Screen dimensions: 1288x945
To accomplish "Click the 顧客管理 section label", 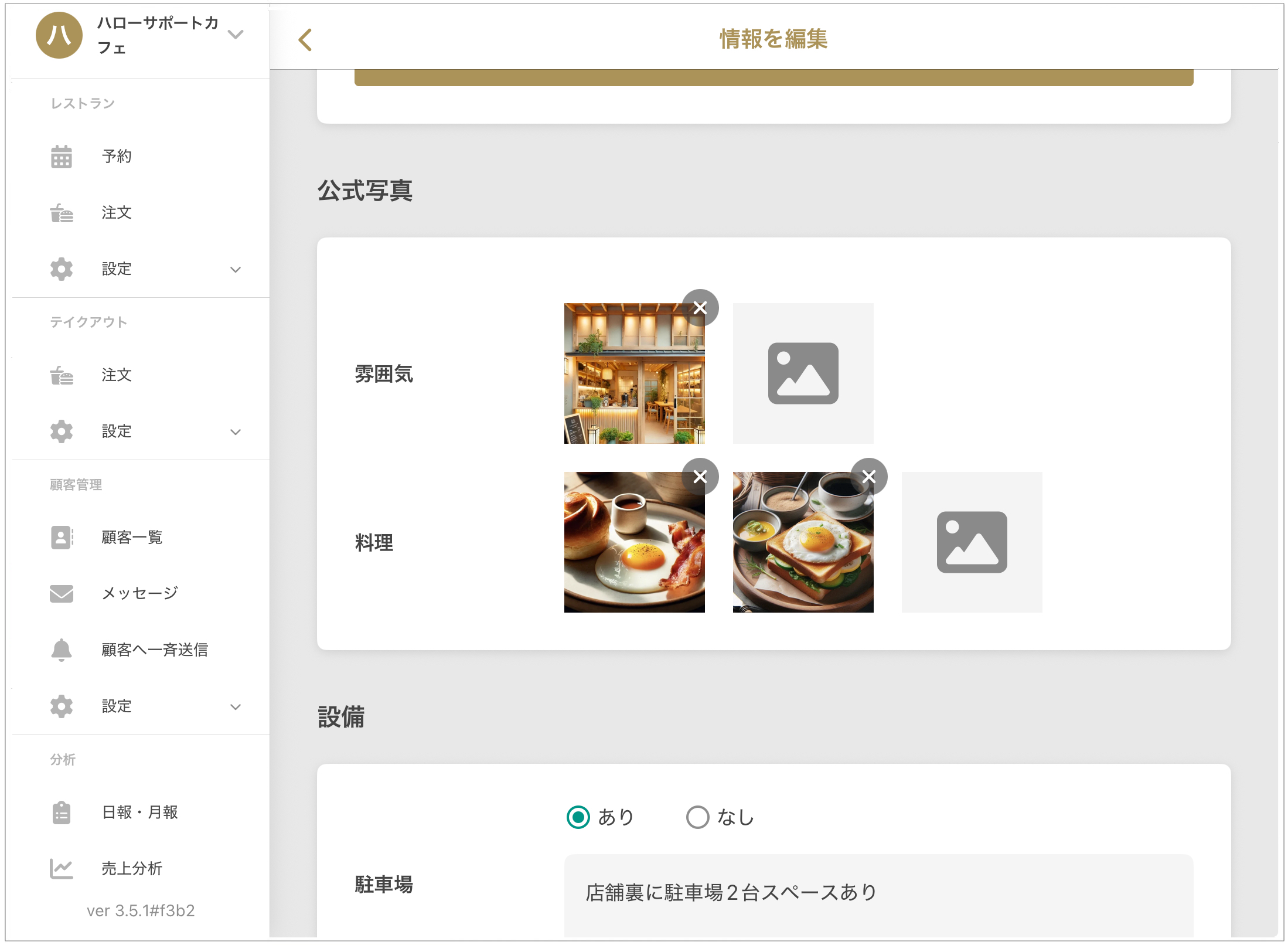I will coord(76,484).
